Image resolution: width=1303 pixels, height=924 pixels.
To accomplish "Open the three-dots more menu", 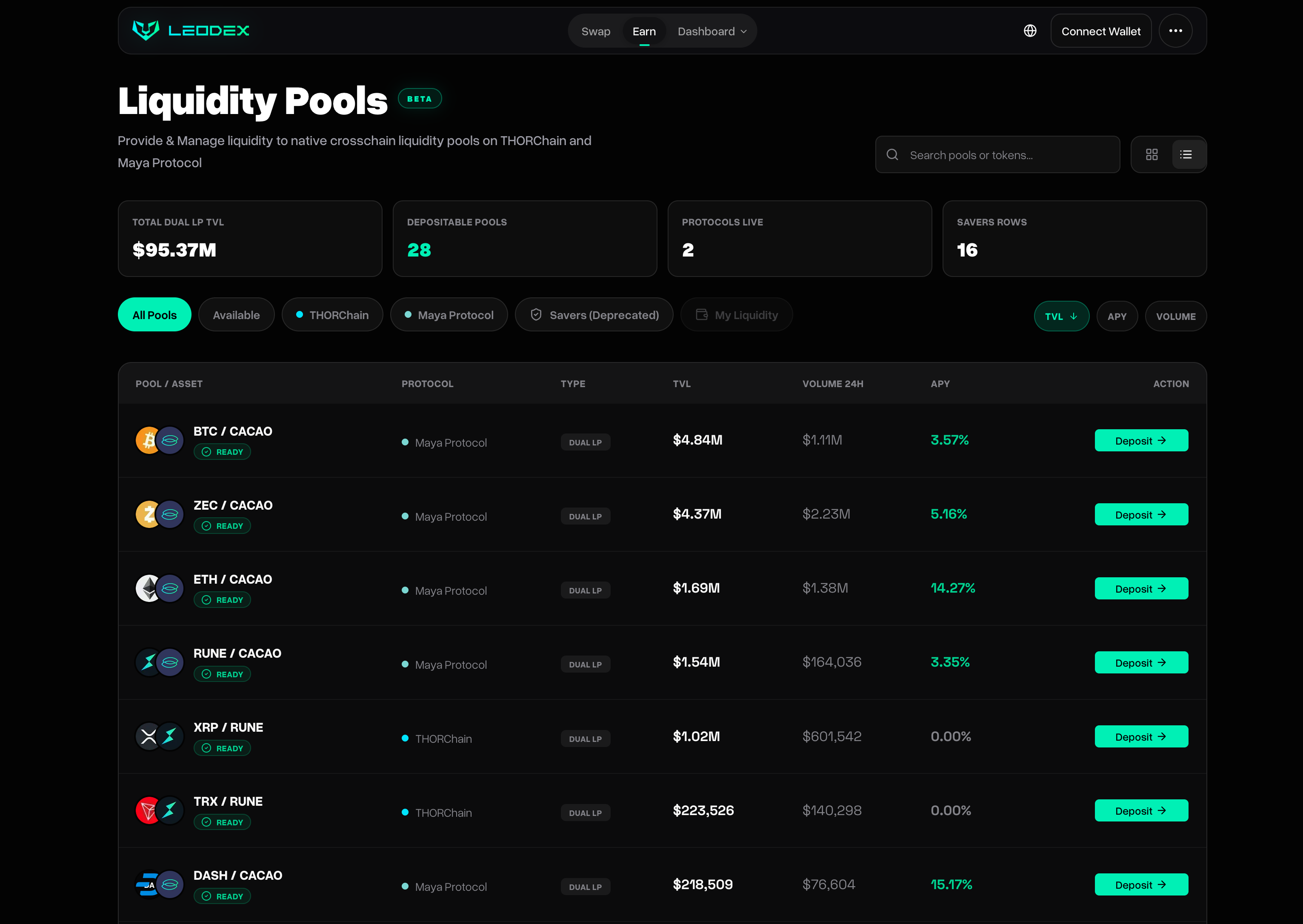I will click(x=1175, y=31).
